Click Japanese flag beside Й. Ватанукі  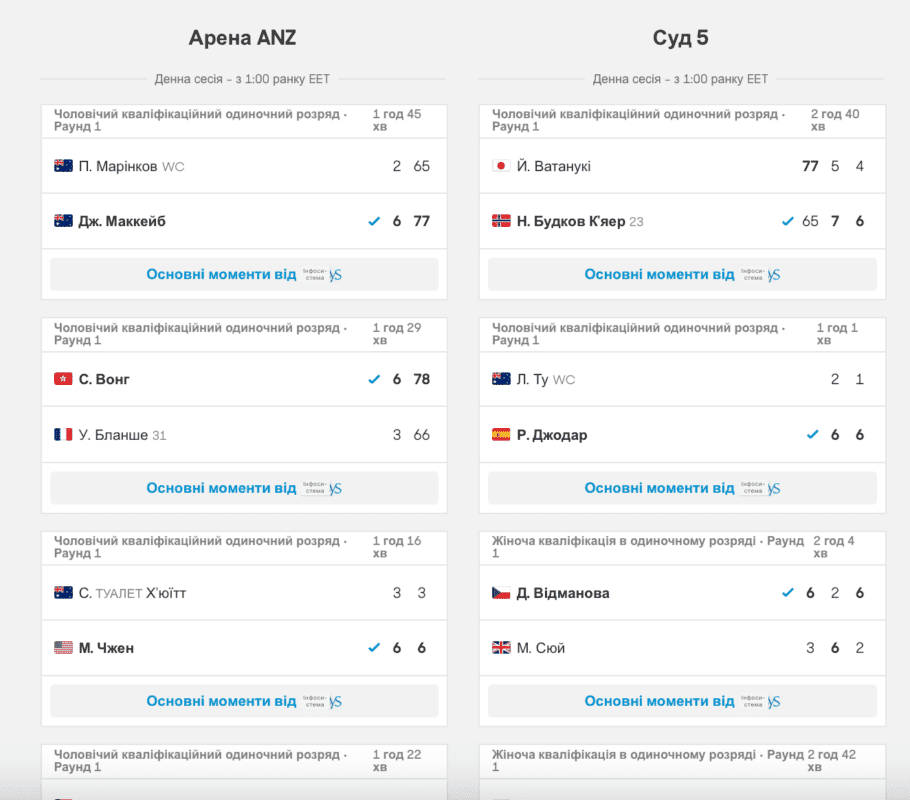tap(502, 166)
